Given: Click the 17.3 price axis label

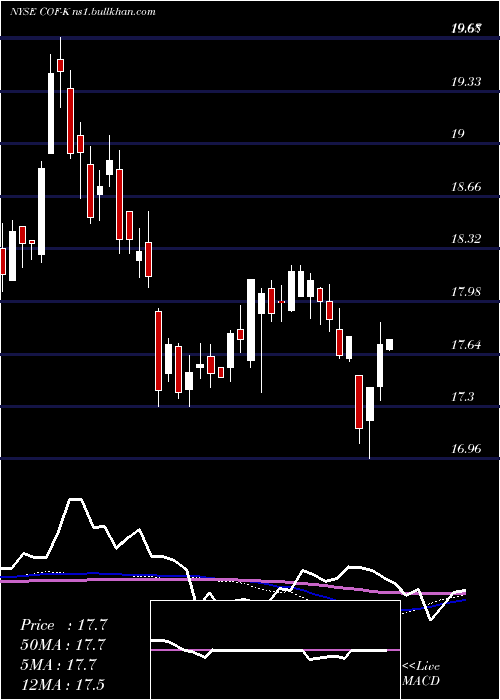Looking at the screenshot, I should tap(463, 396).
